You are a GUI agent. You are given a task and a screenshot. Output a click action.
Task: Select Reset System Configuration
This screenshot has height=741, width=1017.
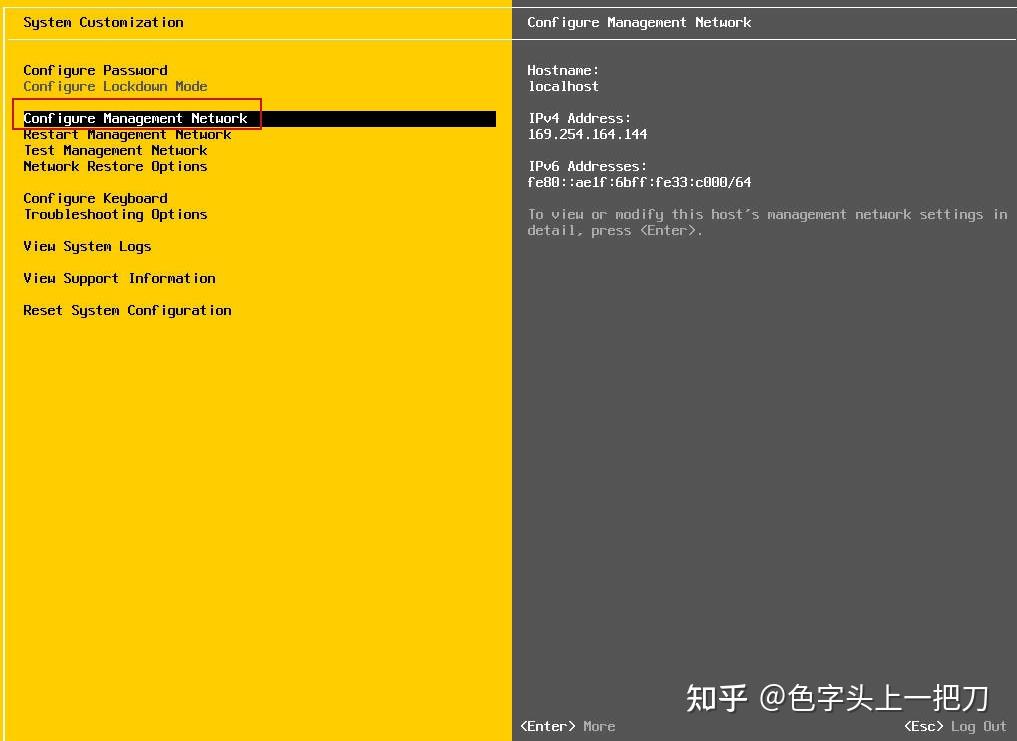(x=127, y=310)
